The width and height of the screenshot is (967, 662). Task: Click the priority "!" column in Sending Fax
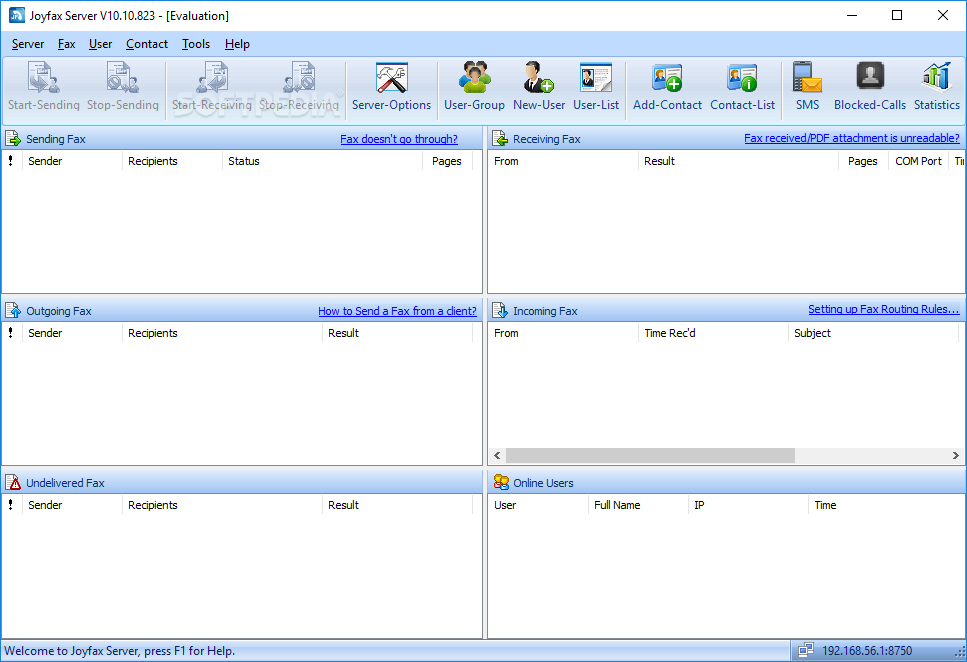pyautogui.click(x=11, y=161)
